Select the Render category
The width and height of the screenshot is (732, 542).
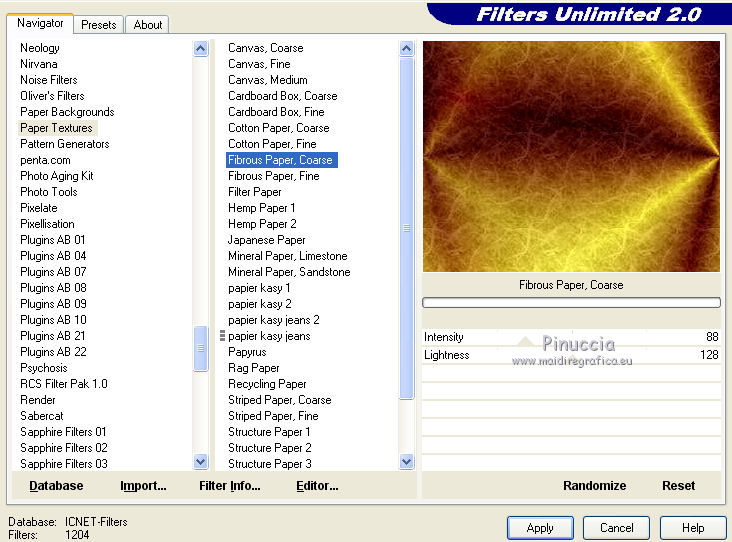pyautogui.click(x=38, y=400)
